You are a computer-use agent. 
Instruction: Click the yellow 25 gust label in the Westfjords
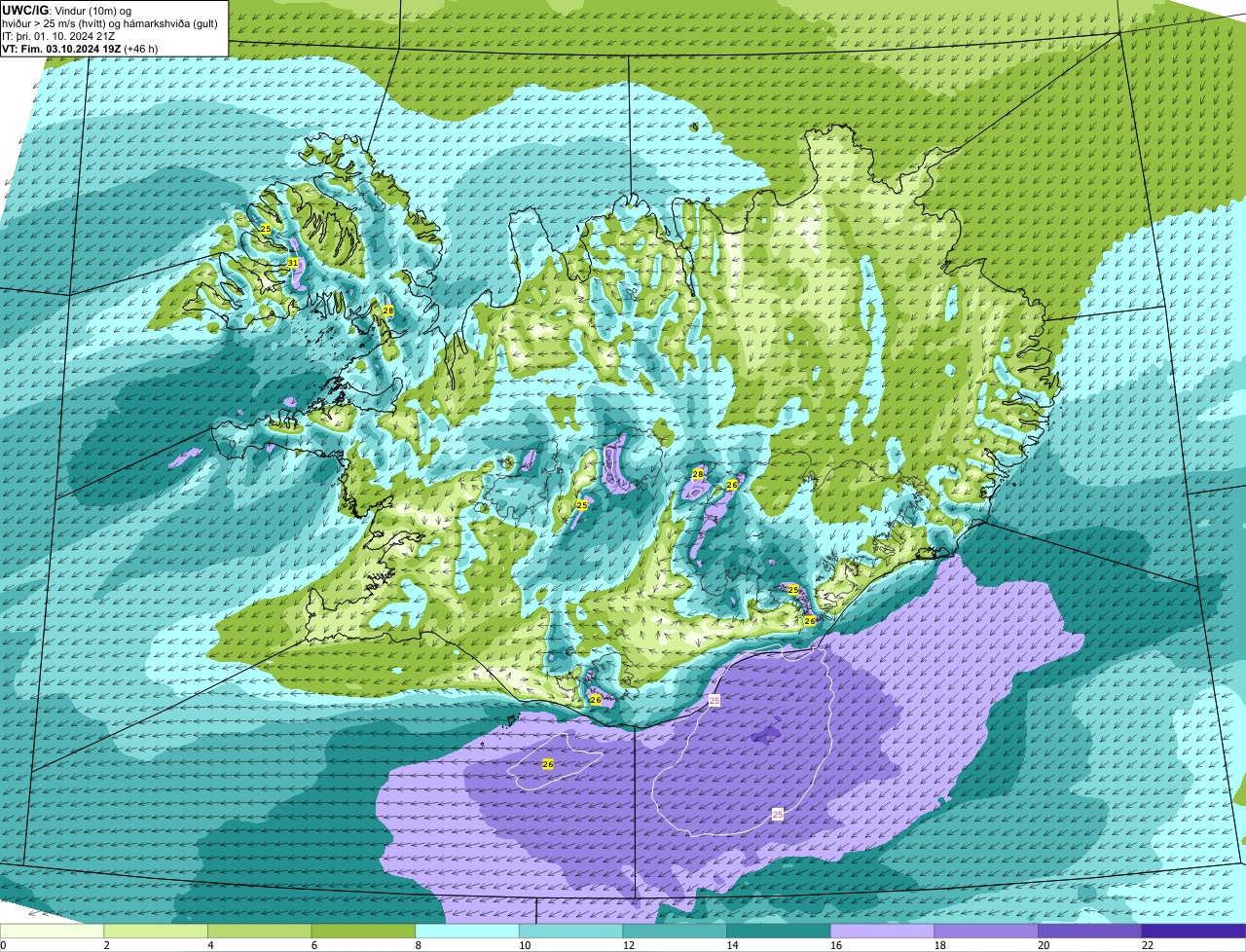tap(266, 229)
